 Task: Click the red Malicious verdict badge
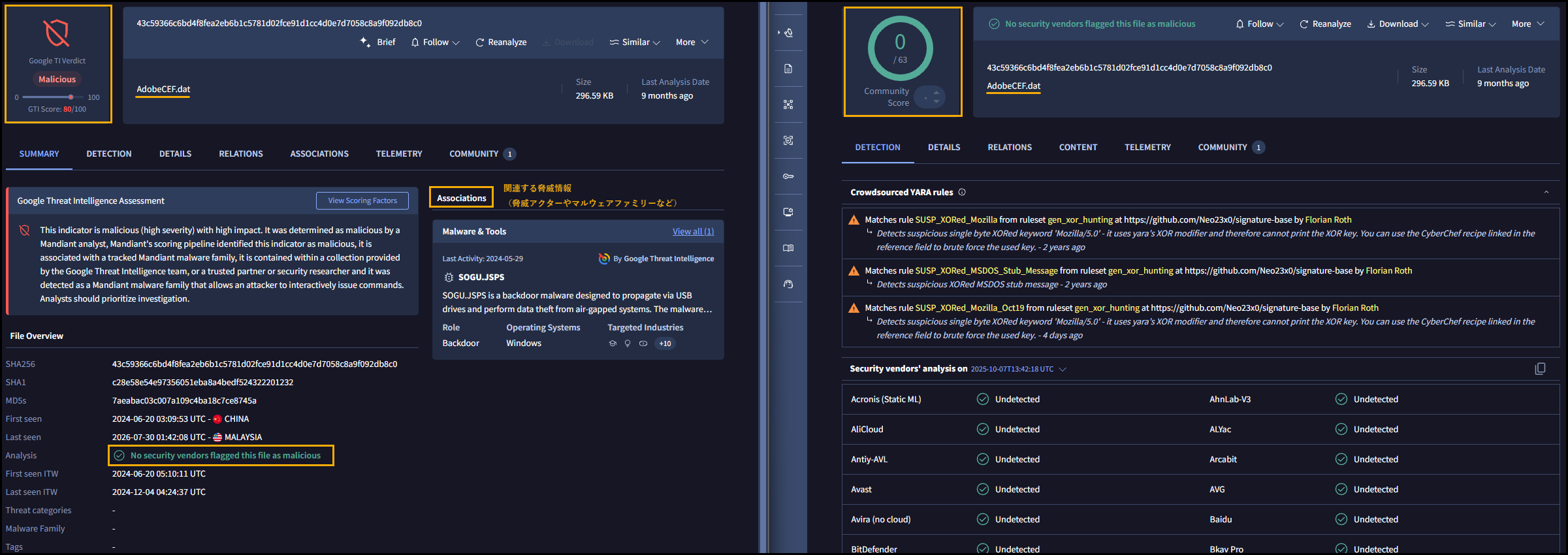point(57,80)
